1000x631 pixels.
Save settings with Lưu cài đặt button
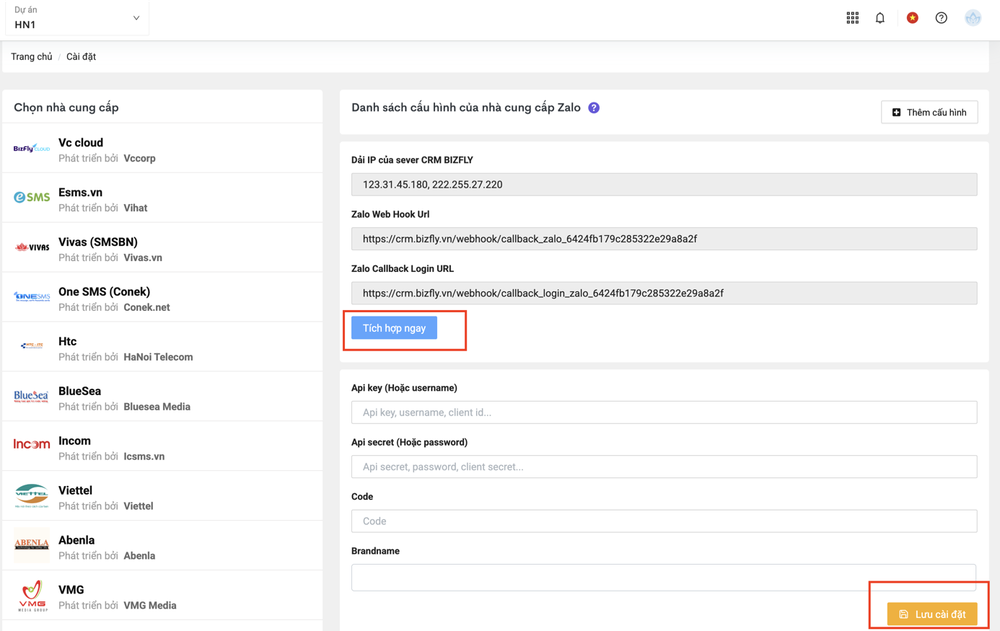[932, 614]
